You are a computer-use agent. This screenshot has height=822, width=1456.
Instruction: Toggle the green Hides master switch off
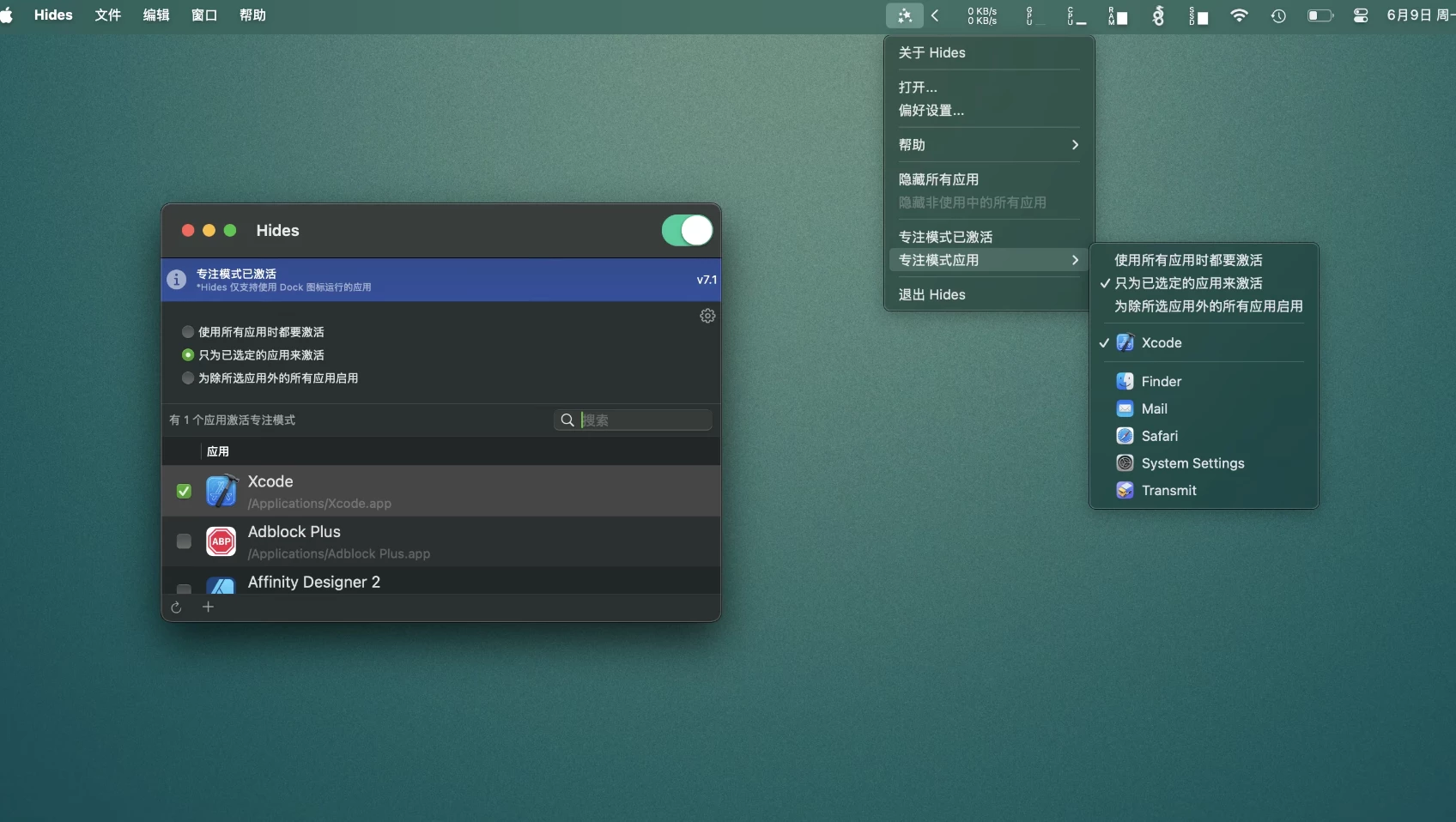(x=687, y=230)
